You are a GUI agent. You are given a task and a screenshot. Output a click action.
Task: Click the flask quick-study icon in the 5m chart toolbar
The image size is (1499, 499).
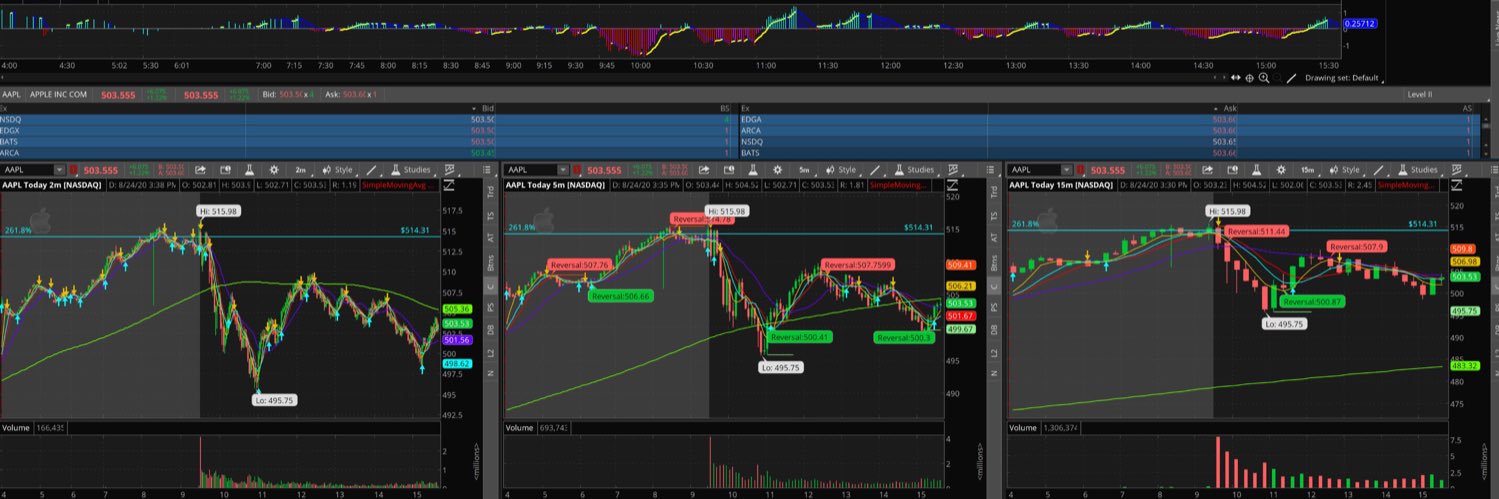753,170
